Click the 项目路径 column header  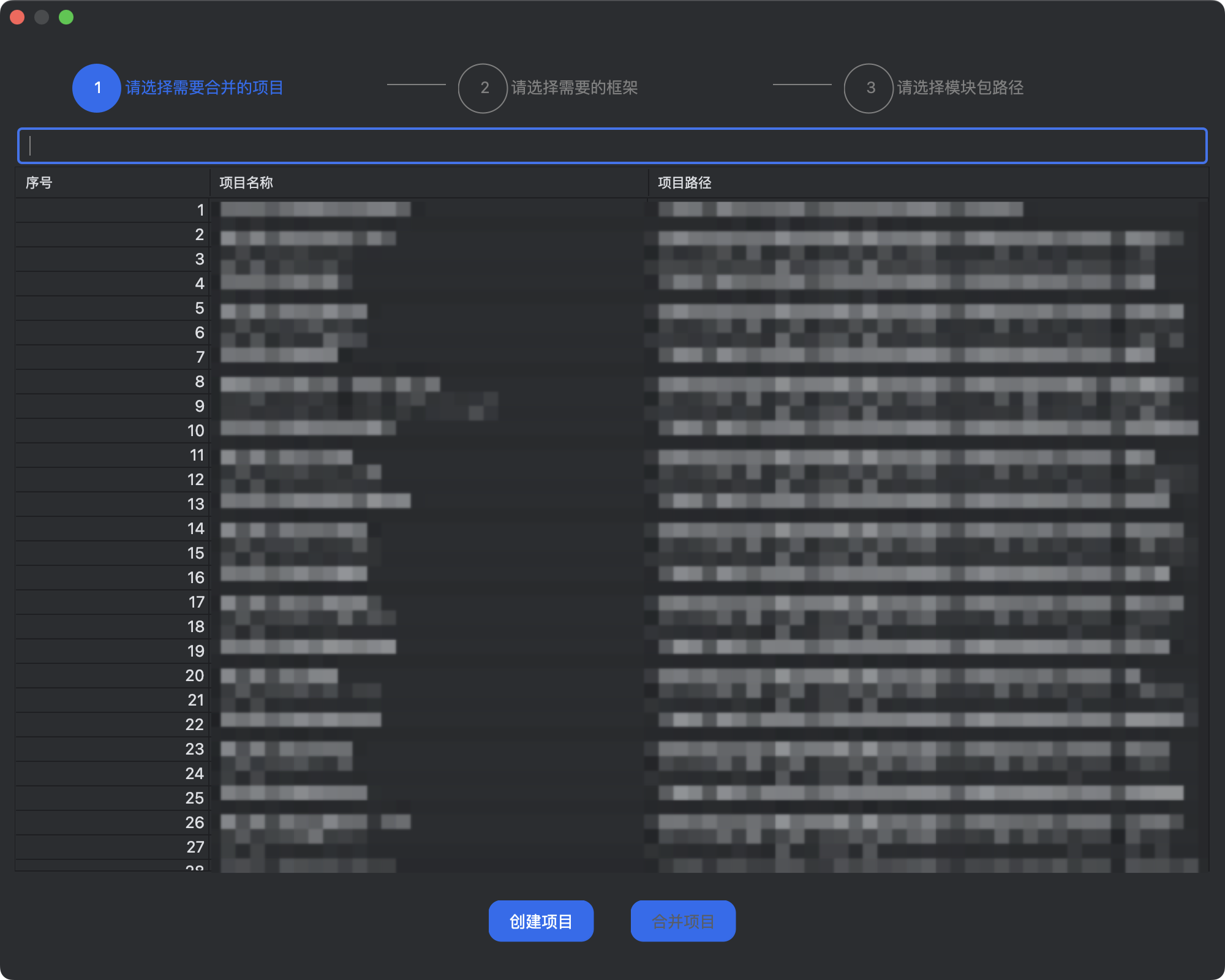pos(685,183)
